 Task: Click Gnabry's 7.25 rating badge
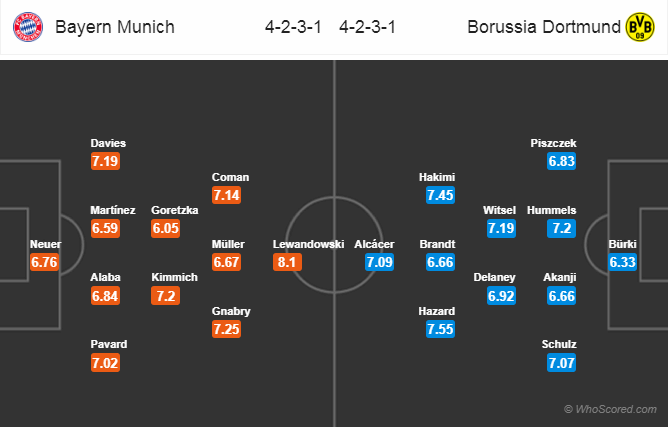[x=227, y=329]
